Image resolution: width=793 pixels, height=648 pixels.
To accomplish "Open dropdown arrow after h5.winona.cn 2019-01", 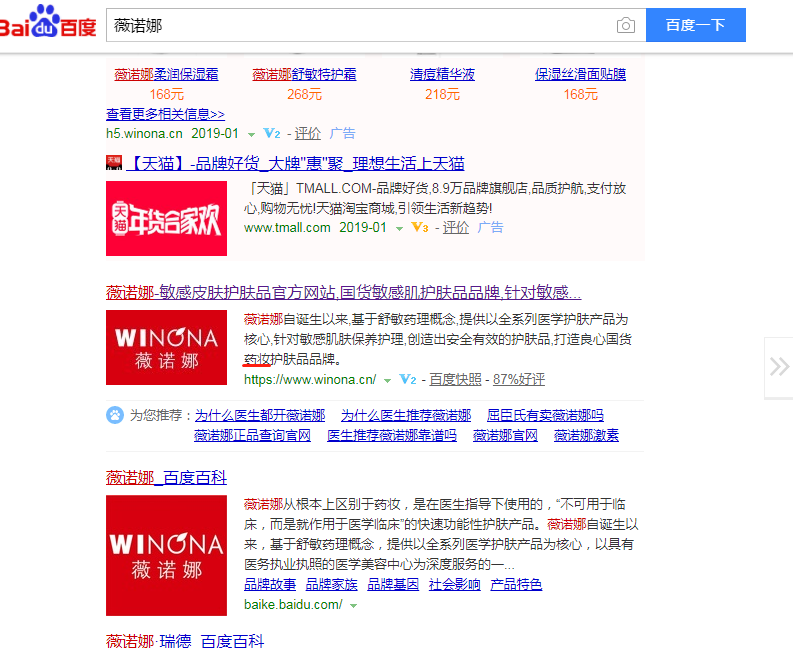I will [x=251, y=134].
